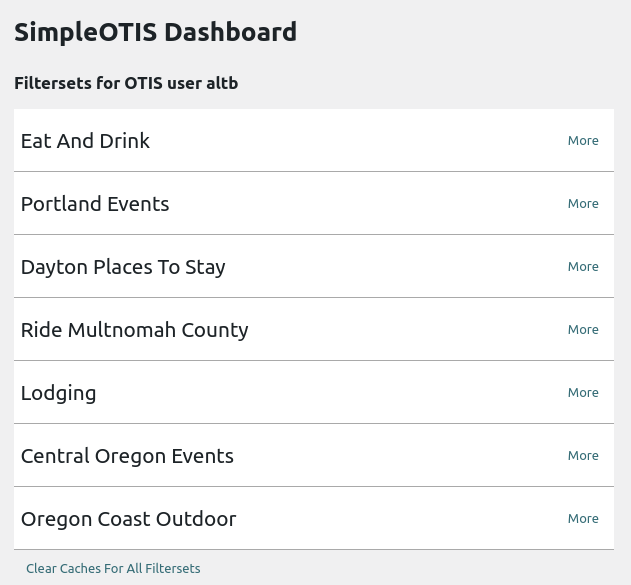The height and width of the screenshot is (585, 631).
Task: Expand More for Eat And Drink
Action: tap(583, 141)
